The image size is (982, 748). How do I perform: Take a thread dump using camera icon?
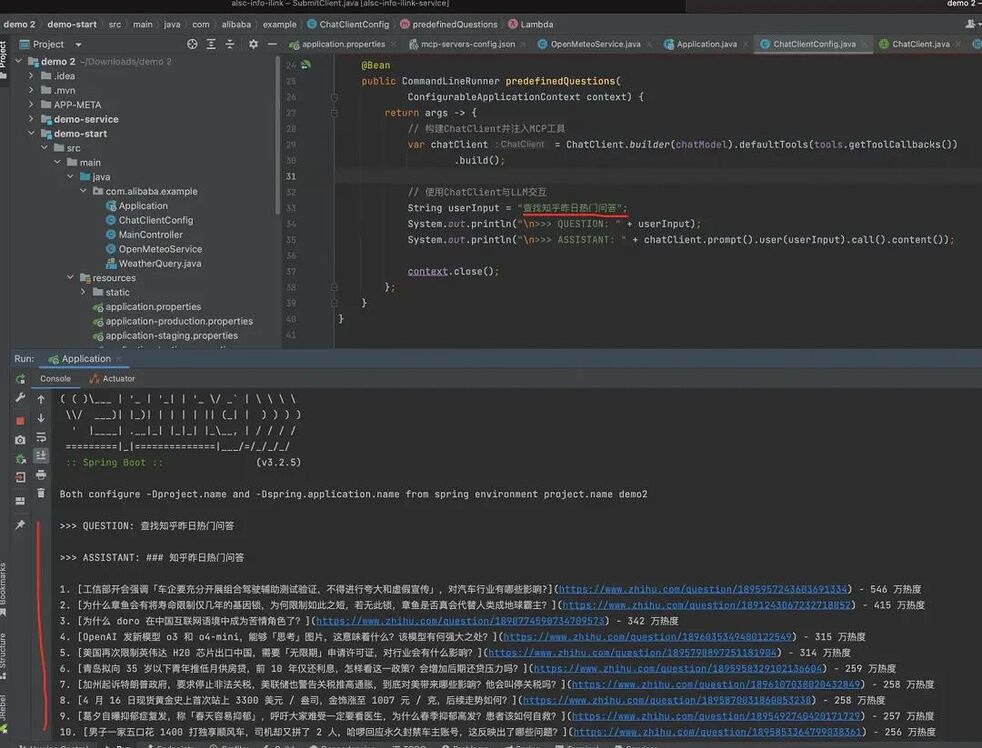[20, 438]
